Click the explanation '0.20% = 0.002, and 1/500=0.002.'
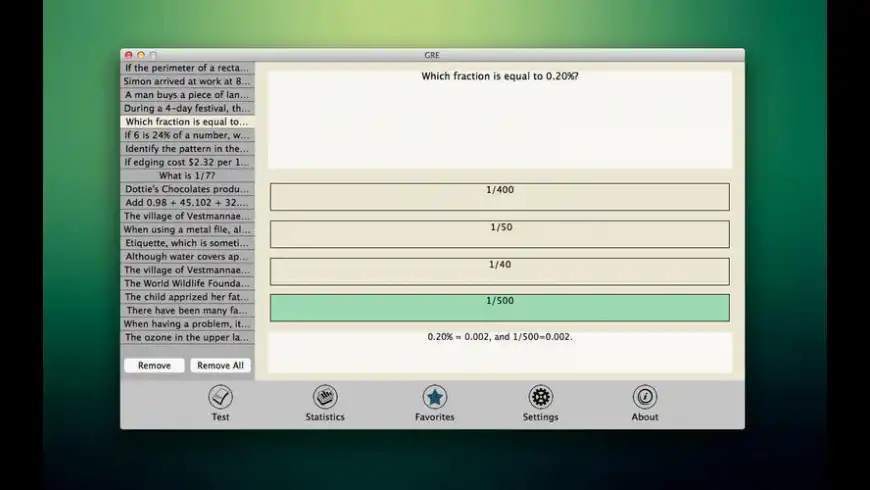Image resolution: width=870 pixels, height=490 pixels. 500,337
